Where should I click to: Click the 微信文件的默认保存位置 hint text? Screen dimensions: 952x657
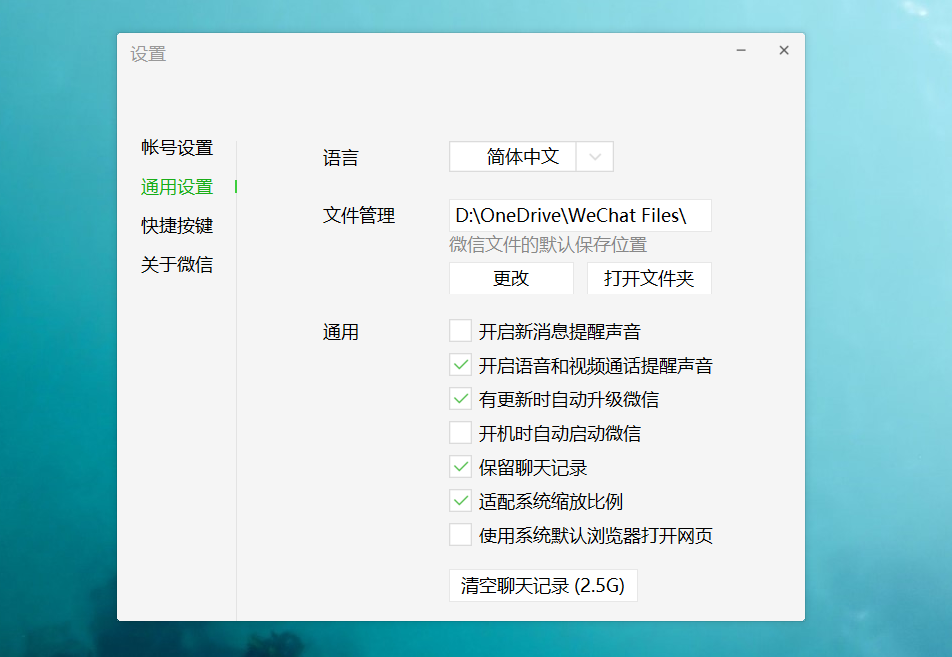[x=548, y=245]
